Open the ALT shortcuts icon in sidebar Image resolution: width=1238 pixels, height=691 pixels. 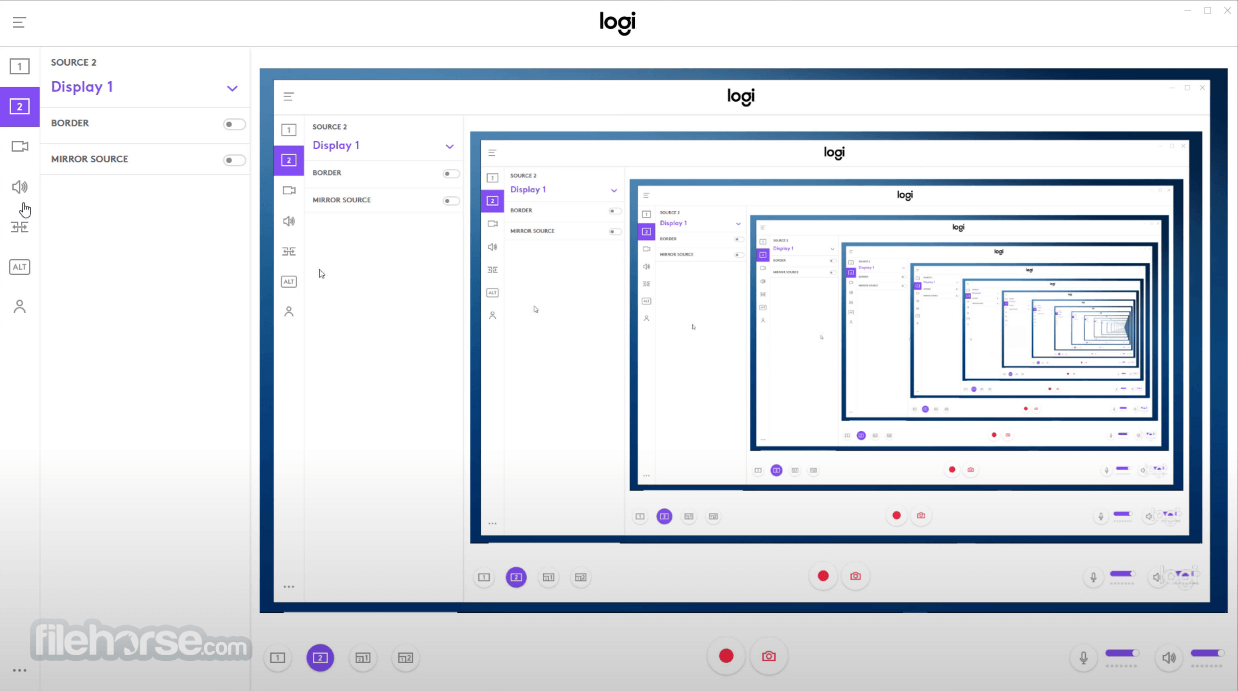pos(19,267)
